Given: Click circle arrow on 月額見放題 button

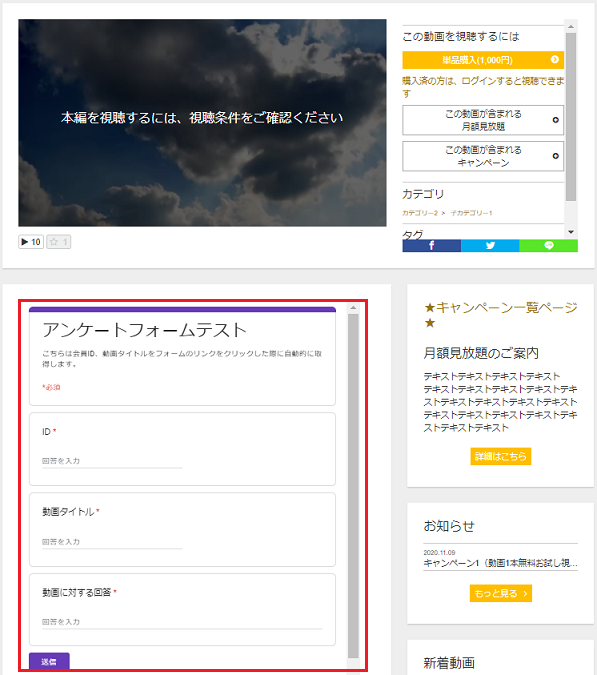Looking at the screenshot, I should coord(555,120).
